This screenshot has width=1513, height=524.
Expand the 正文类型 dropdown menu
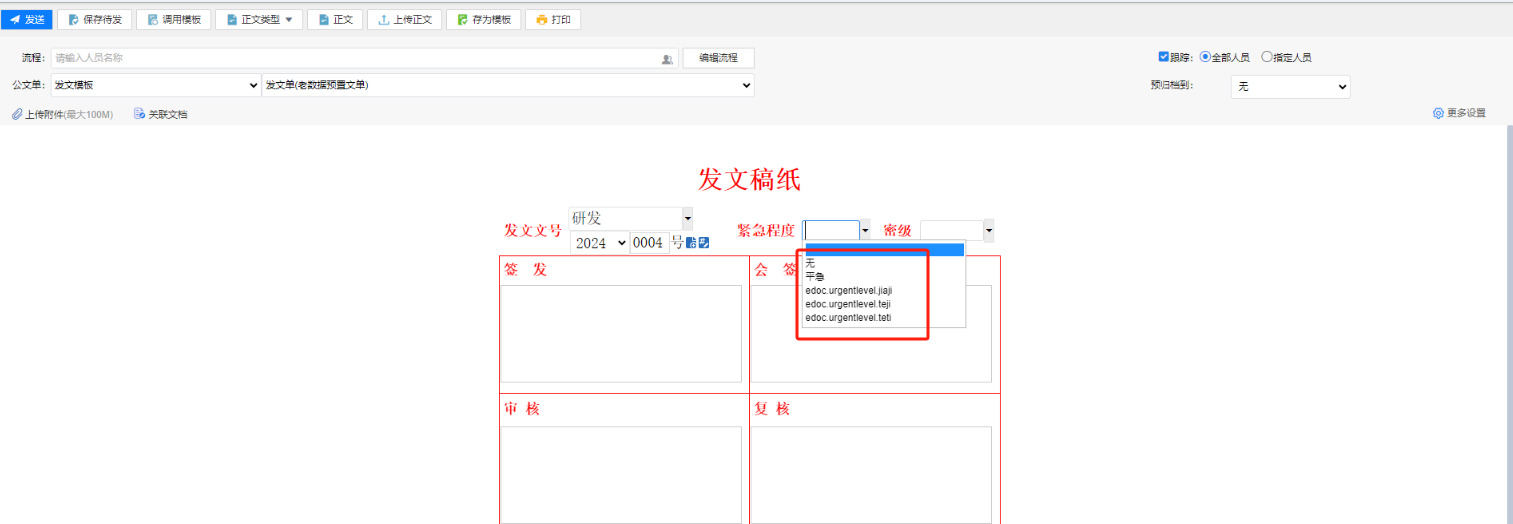tap(288, 20)
